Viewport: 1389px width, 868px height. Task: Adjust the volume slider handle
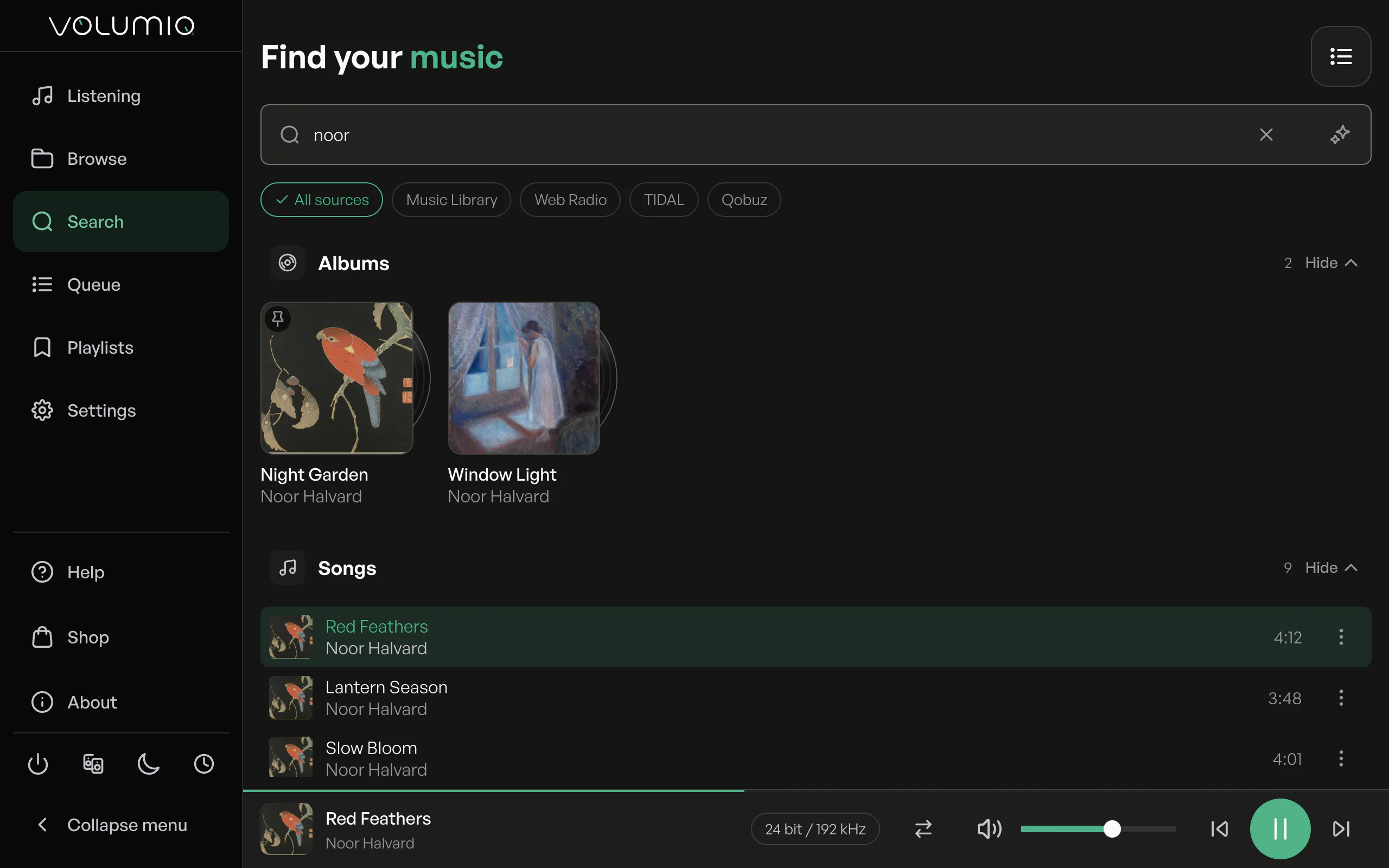click(1112, 828)
